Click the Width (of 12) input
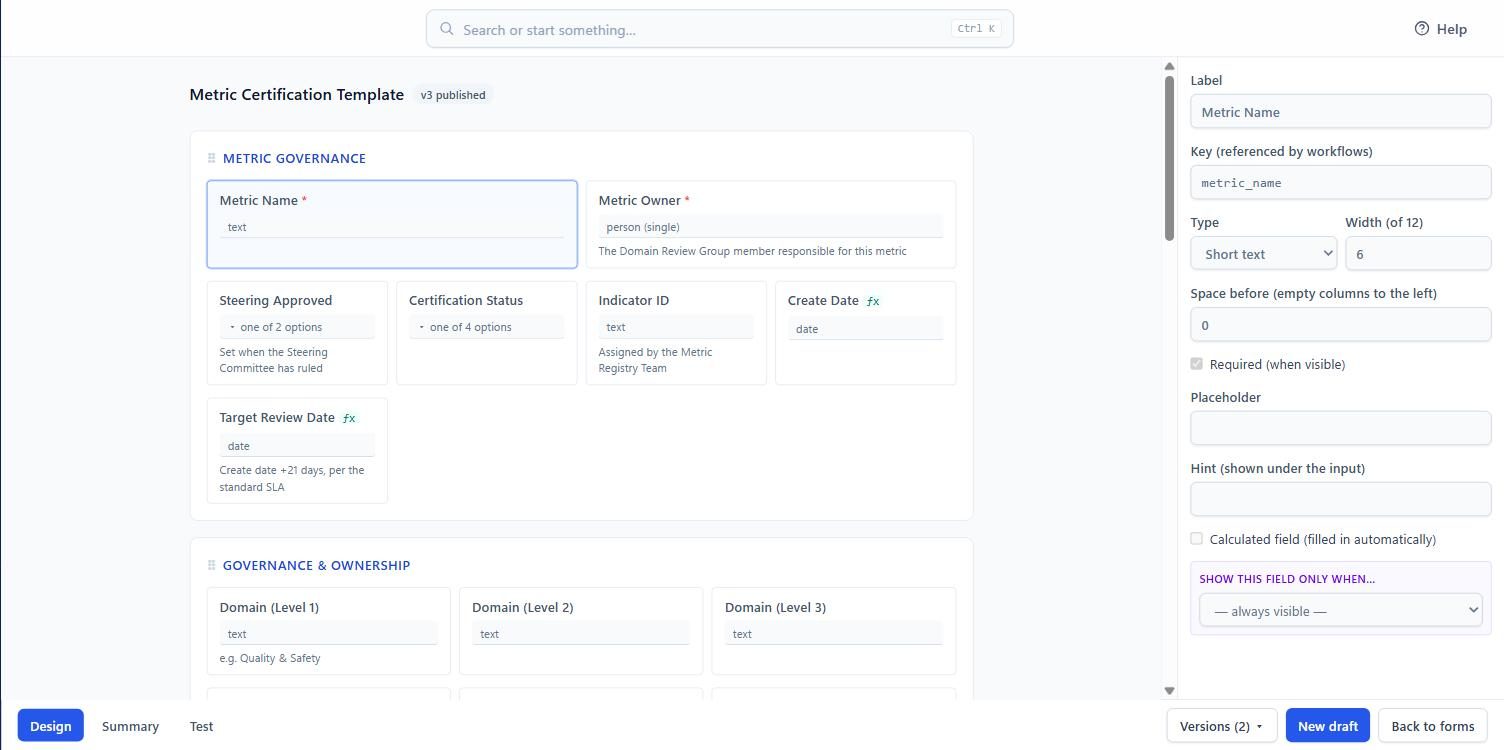1504x750 pixels. tap(1418, 254)
